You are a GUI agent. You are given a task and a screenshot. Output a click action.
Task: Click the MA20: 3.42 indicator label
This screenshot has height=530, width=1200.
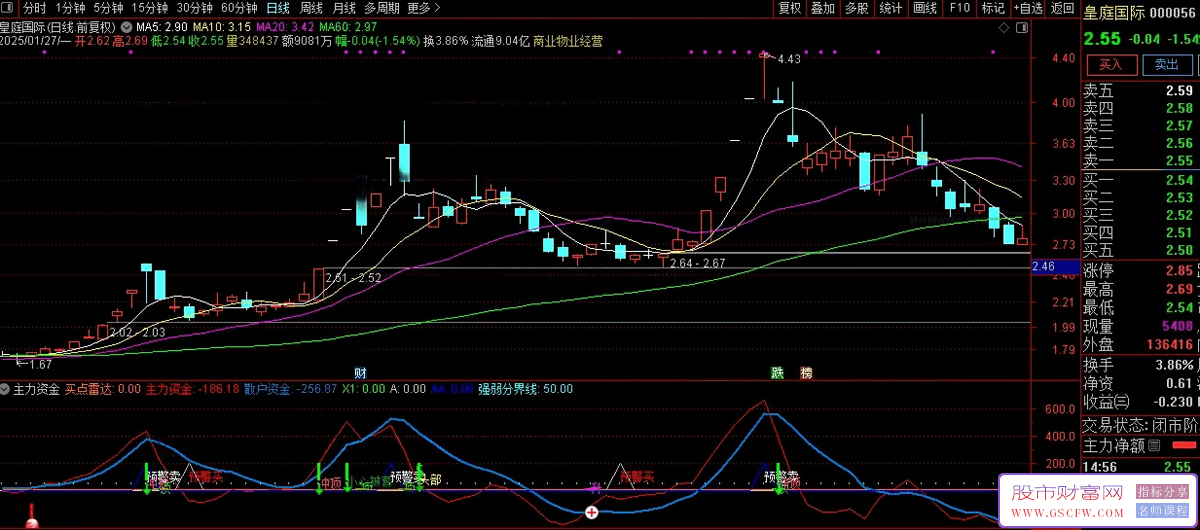click(x=286, y=26)
